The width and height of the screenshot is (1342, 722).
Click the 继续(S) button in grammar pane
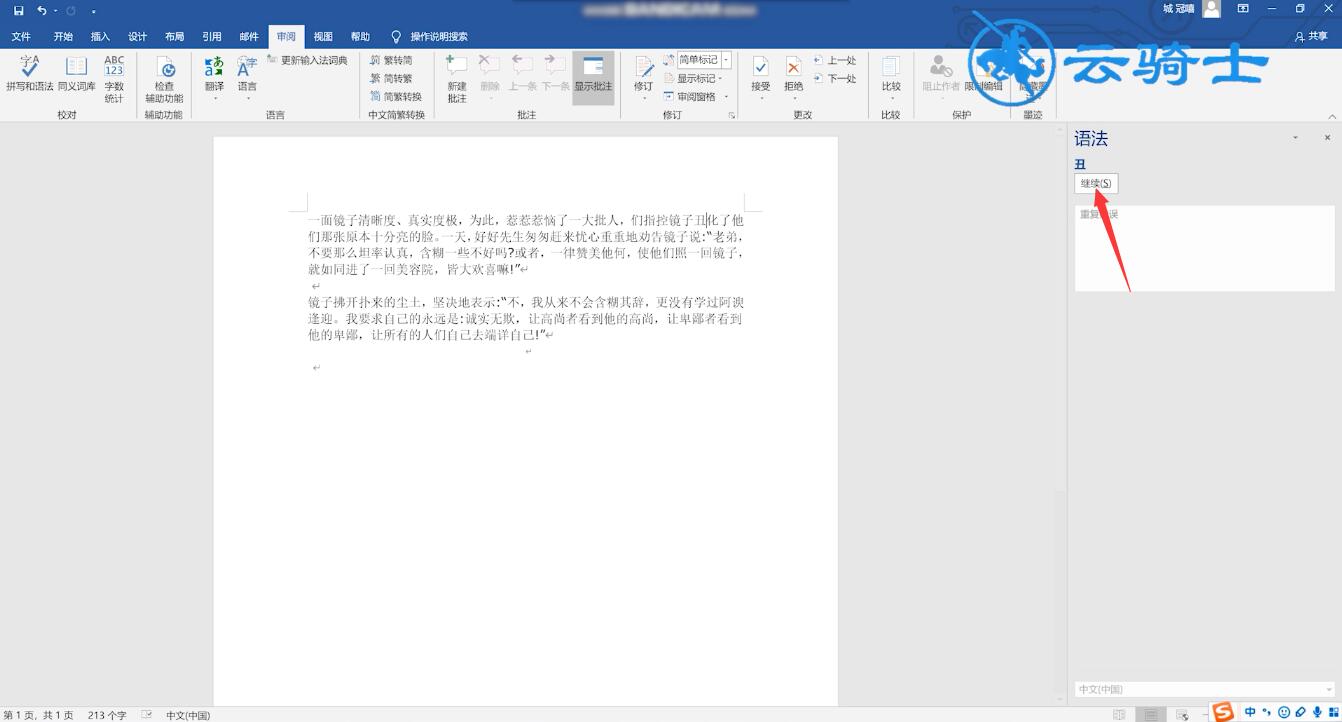[1096, 184]
